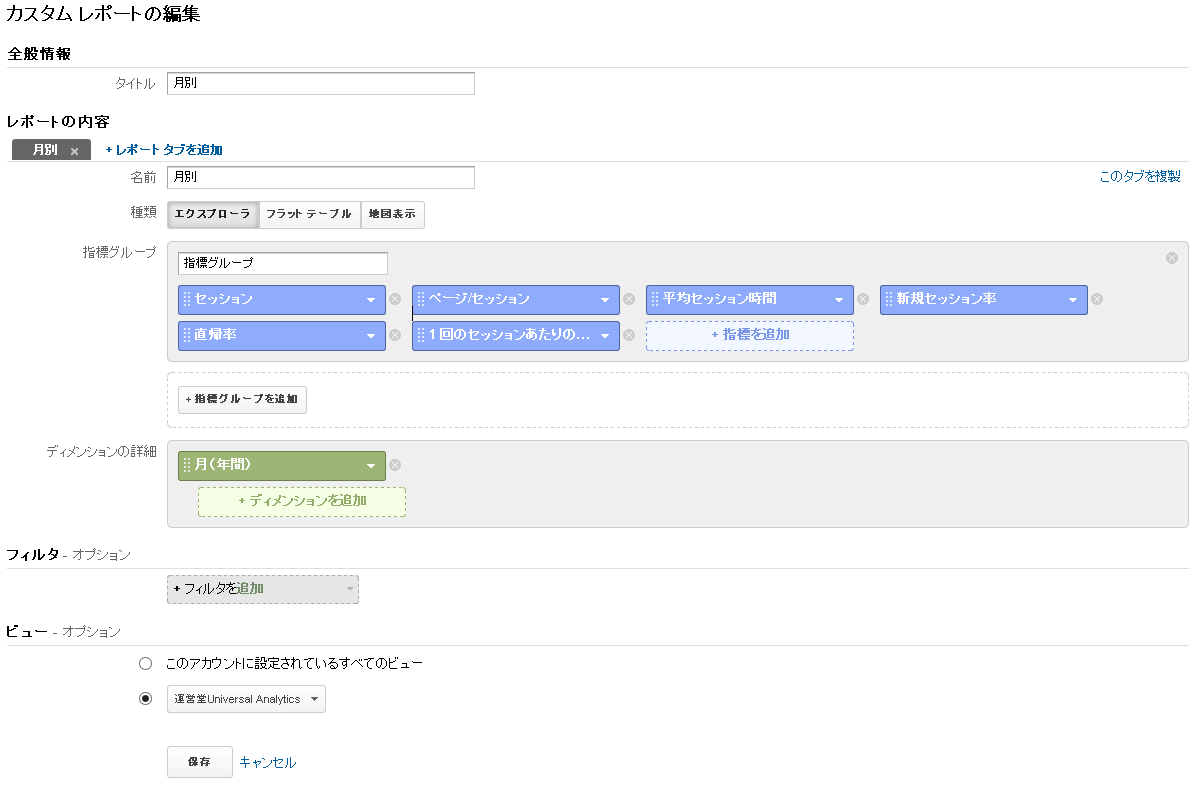This screenshot has height=785, width=1196.
Task: Click the キャンセル link
Action: tap(267, 762)
